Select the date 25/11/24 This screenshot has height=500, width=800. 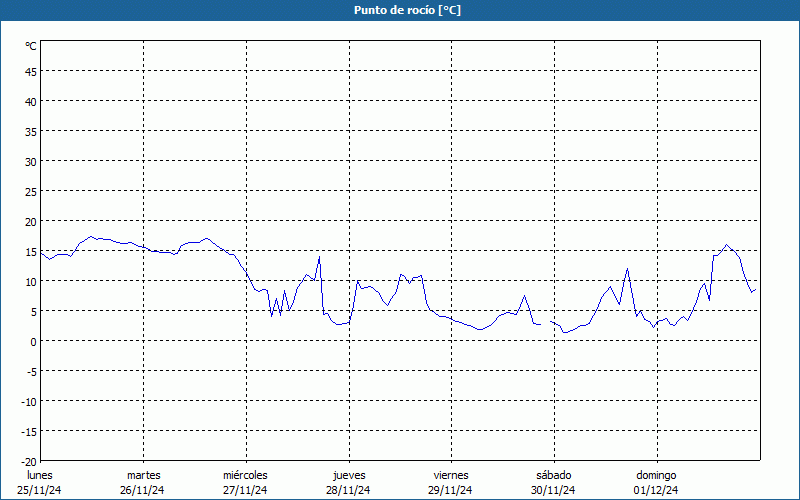click(40, 490)
